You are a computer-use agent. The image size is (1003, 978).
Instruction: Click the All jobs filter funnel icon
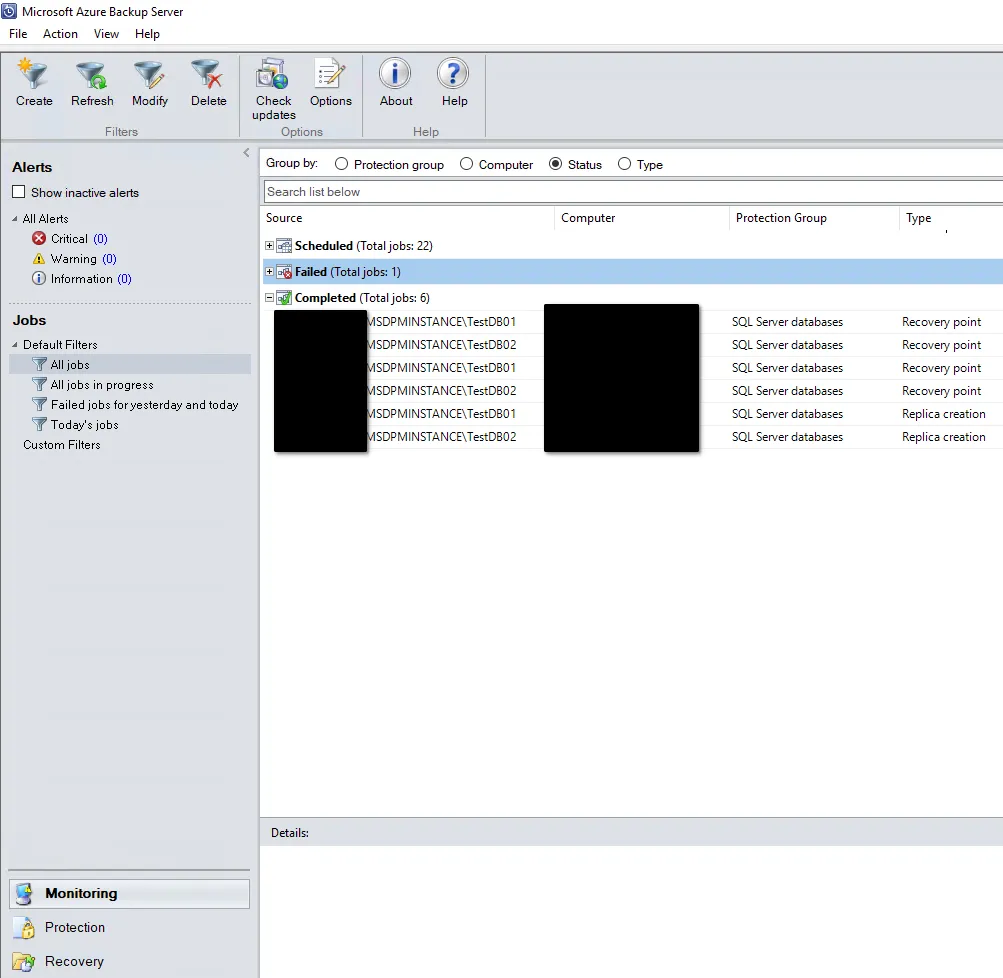click(x=40, y=364)
